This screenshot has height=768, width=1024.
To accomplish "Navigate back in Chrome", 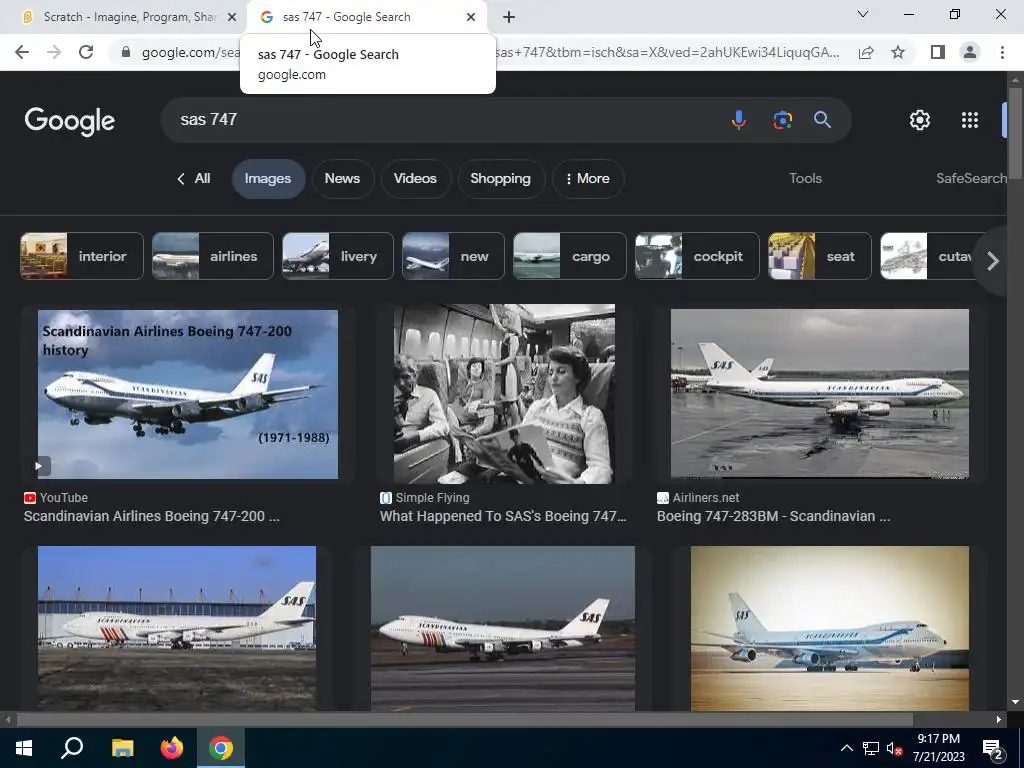I will 22,52.
